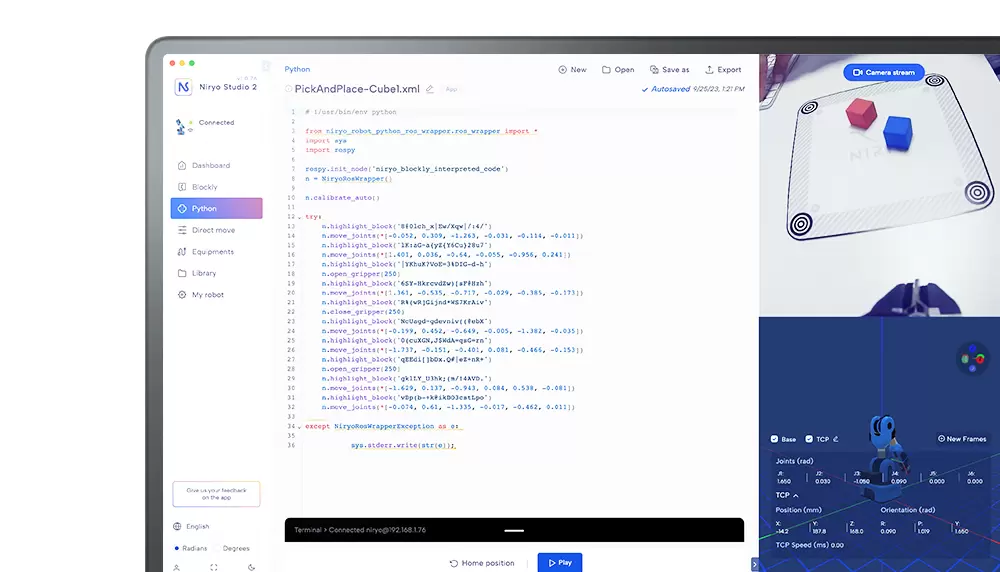
Task: Click the My robot settings icon
Action: tap(182, 295)
